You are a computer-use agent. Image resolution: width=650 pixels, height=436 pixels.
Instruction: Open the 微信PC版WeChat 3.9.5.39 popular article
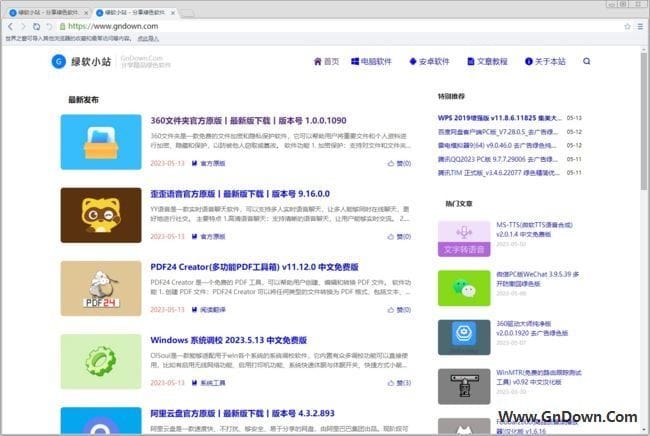(x=538, y=279)
